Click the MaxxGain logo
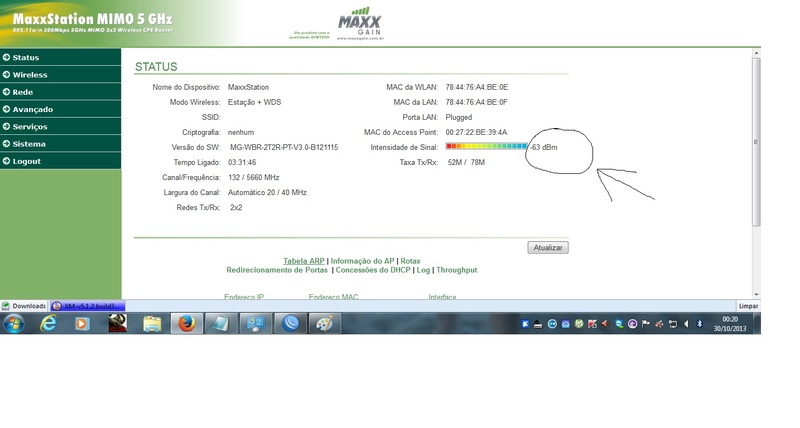800x428 pixels. (360, 23)
